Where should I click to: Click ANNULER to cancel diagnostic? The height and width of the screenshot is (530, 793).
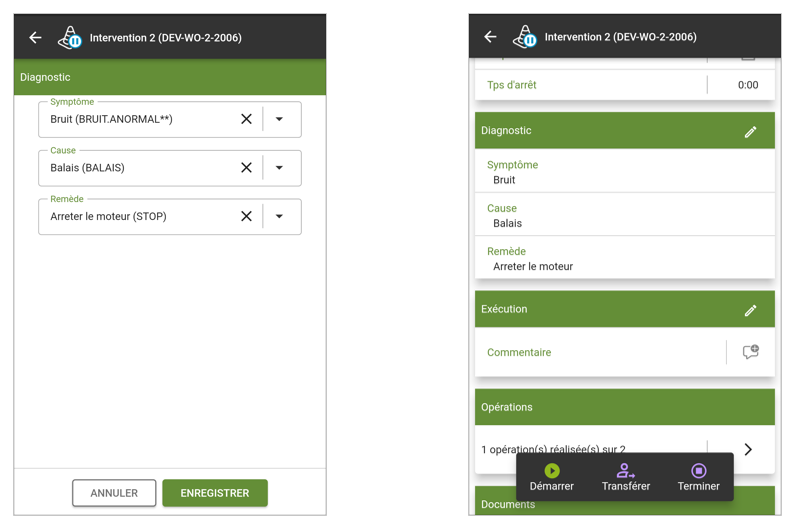click(x=114, y=493)
